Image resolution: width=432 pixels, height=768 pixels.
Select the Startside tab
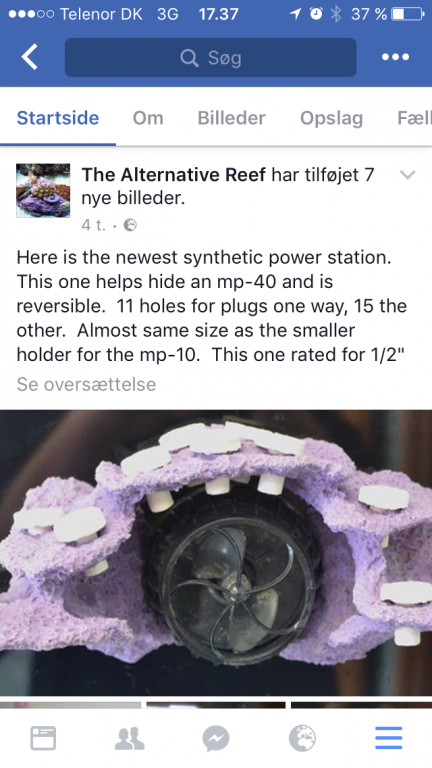(58, 118)
